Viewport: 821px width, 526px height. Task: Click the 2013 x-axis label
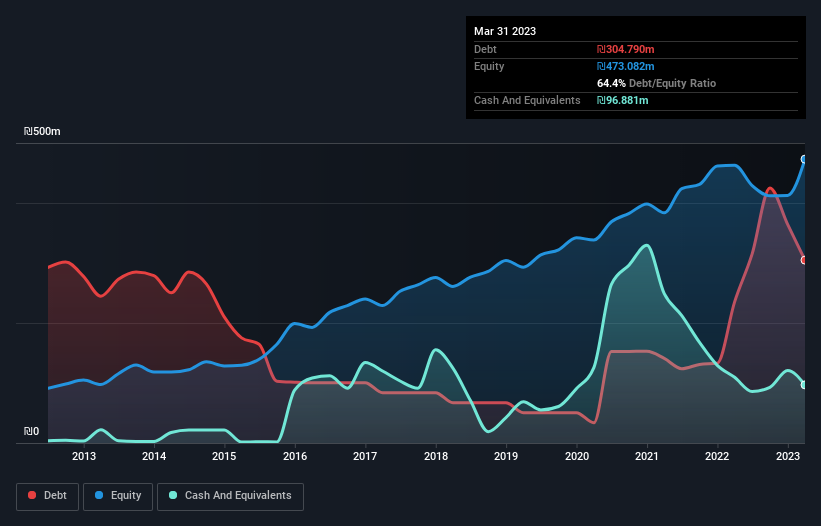[84, 456]
